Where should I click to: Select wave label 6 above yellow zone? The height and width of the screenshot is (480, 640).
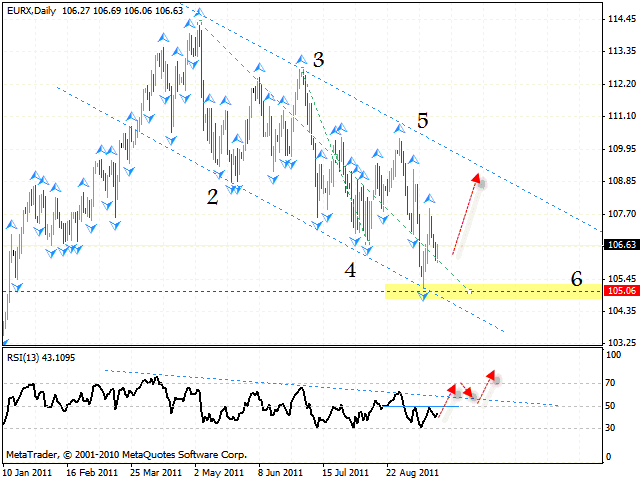coord(576,279)
